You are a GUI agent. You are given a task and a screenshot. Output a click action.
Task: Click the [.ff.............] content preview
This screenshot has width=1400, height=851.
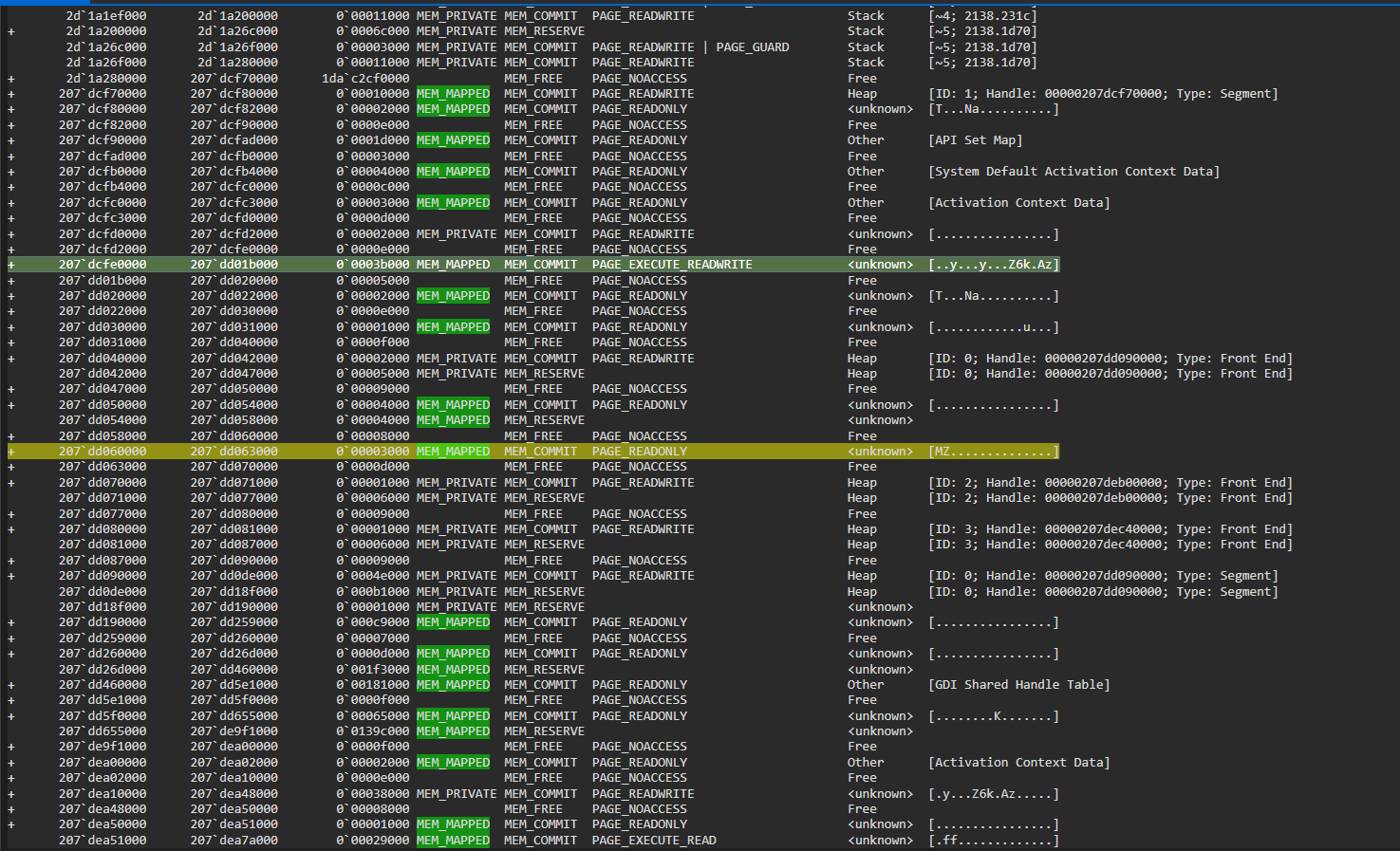click(x=994, y=841)
